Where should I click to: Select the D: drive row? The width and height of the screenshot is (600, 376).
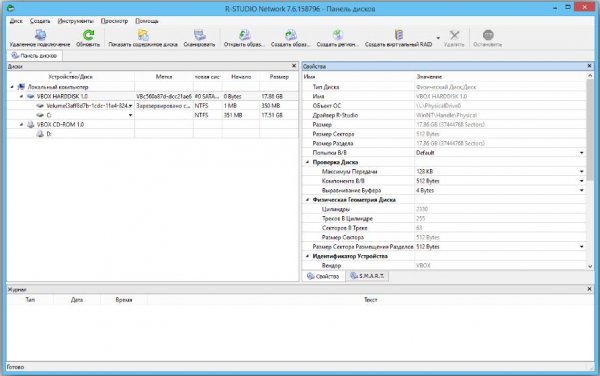152,134
